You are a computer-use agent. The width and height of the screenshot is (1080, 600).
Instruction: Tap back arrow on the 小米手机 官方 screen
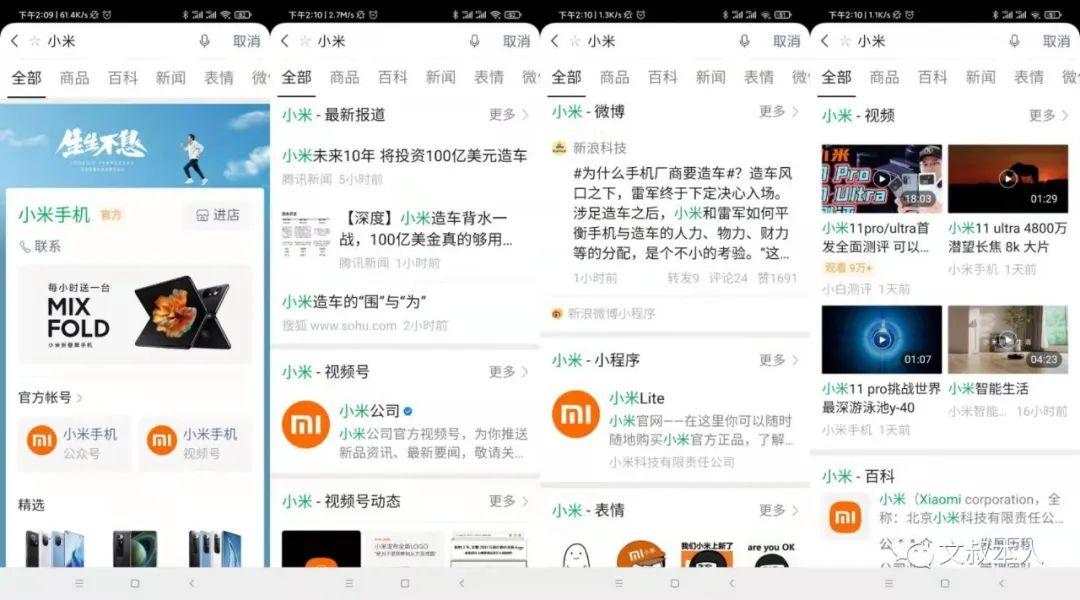(14, 41)
